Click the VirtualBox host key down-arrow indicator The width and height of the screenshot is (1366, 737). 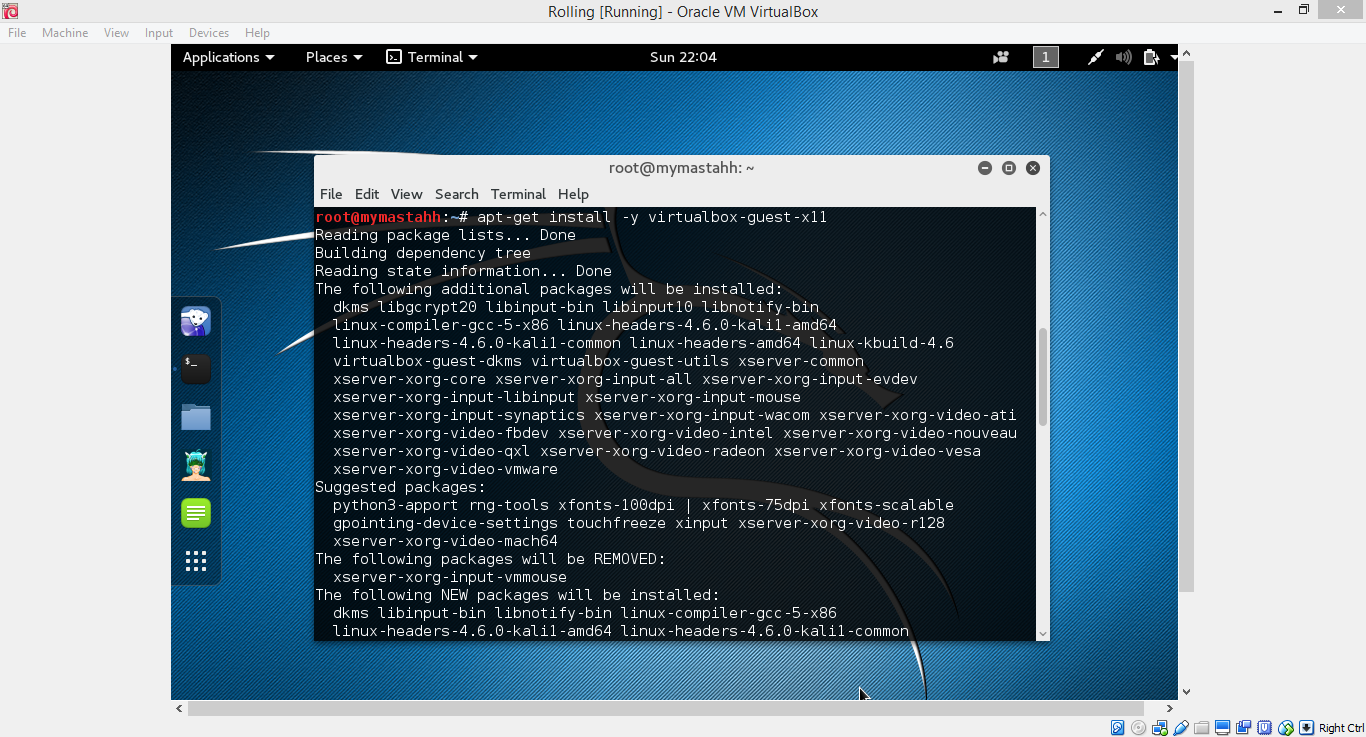point(1307,728)
